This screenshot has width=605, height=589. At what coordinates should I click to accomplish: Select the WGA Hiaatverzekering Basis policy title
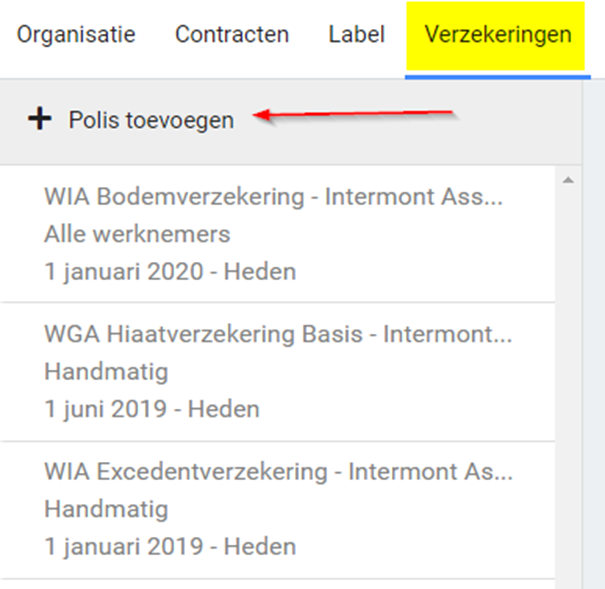pyautogui.click(x=277, y=334)
